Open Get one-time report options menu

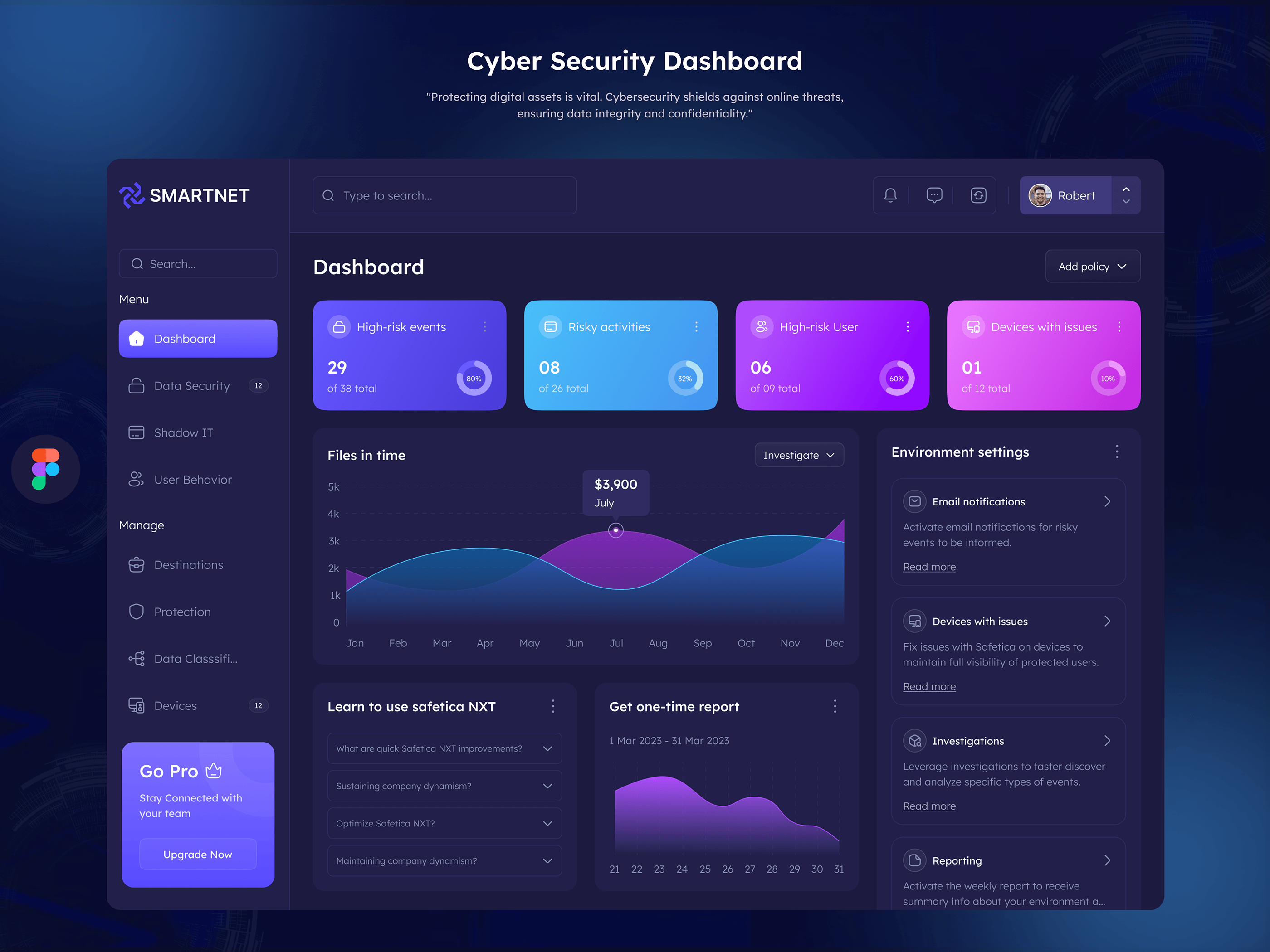(x=835, y=706)
